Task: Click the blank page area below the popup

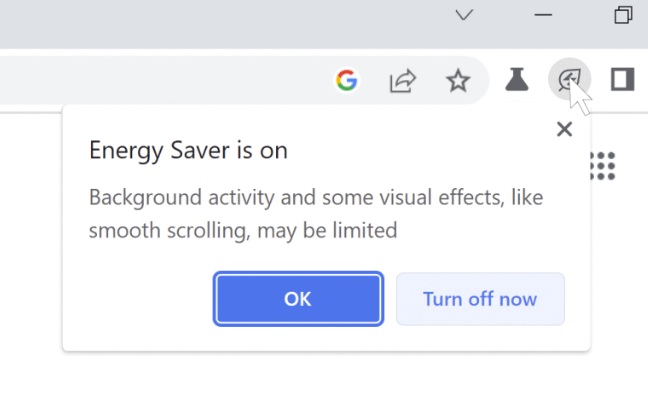Action: (x=324, y=374)
